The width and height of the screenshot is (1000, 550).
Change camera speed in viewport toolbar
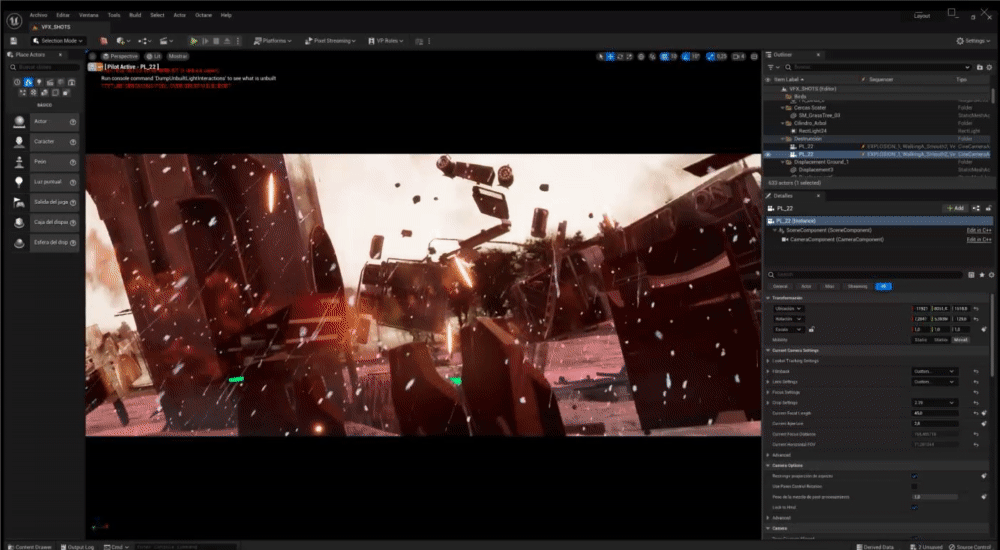(739, 56)
